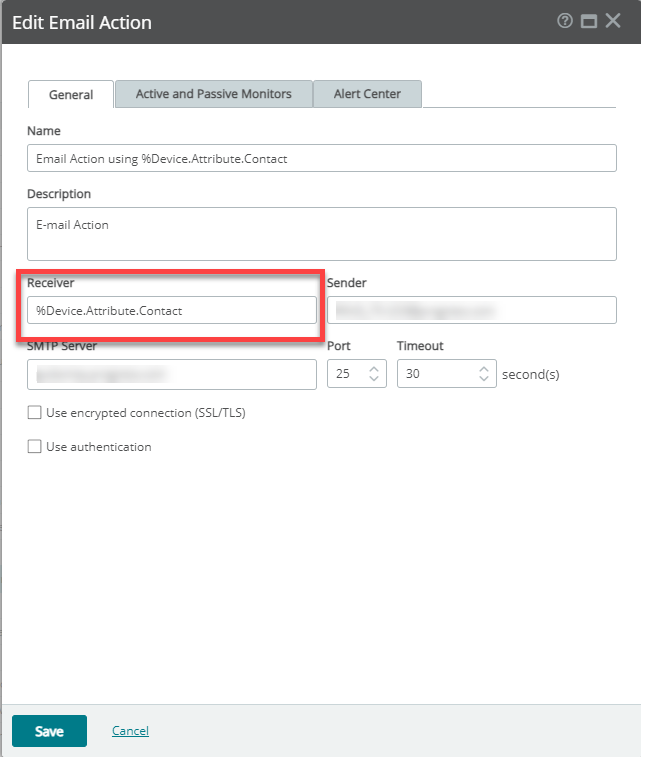Open the help question mark icon

click(x=565, y=21)
